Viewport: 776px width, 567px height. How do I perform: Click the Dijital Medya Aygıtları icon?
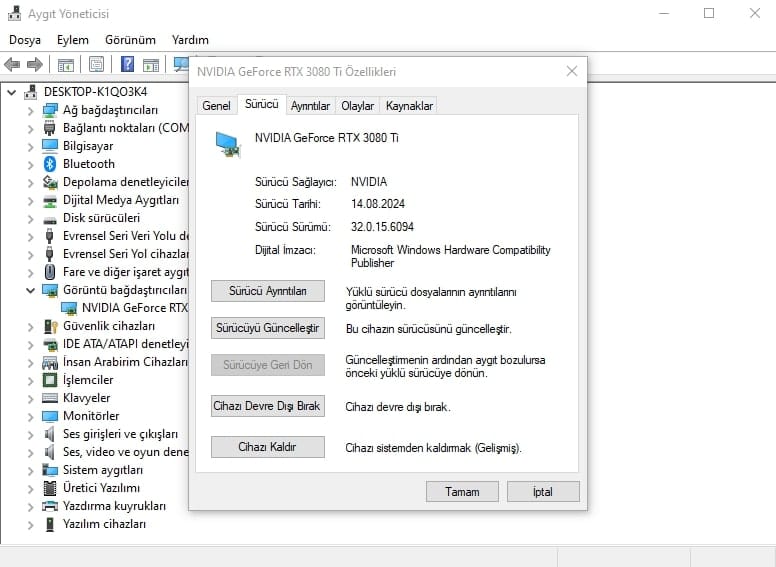pos(50,200)
